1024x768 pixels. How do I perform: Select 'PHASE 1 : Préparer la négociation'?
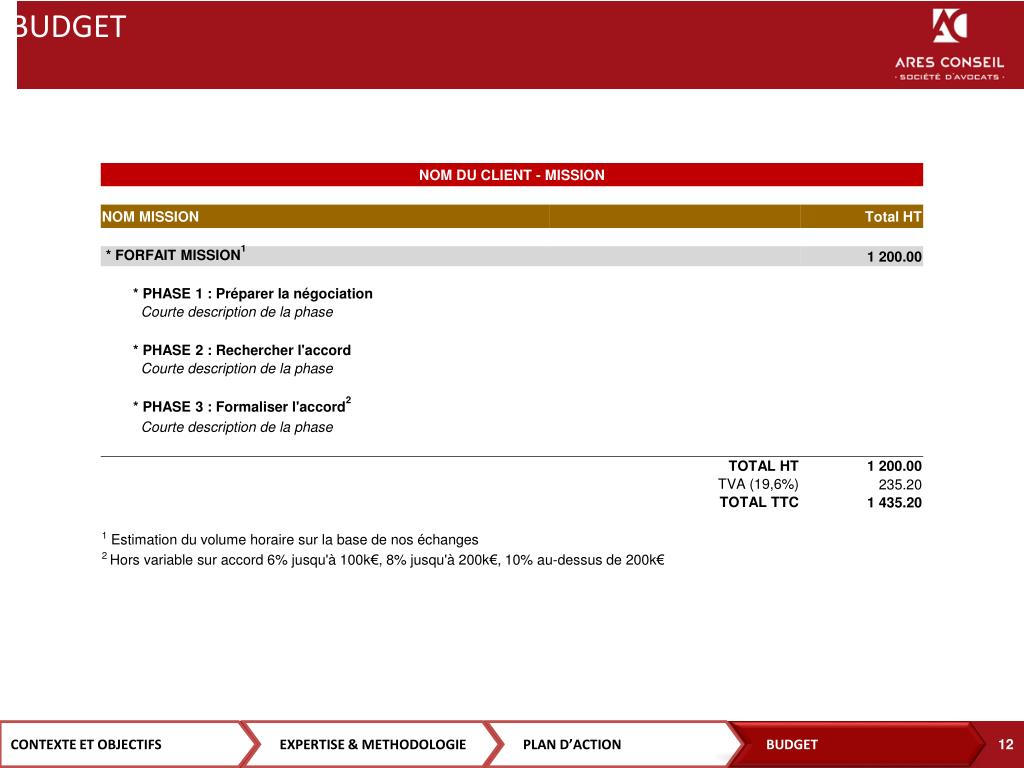coord(253,293)
